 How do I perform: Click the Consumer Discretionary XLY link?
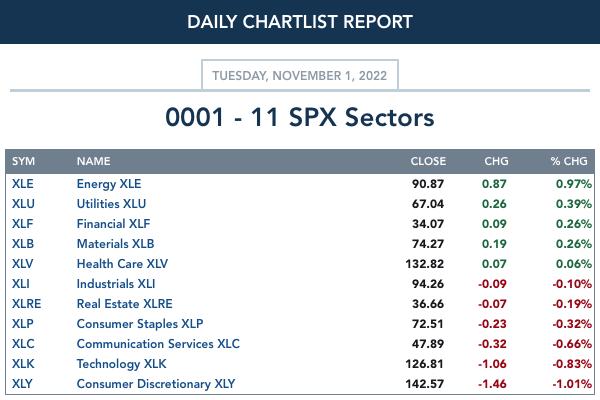(156, 384)
